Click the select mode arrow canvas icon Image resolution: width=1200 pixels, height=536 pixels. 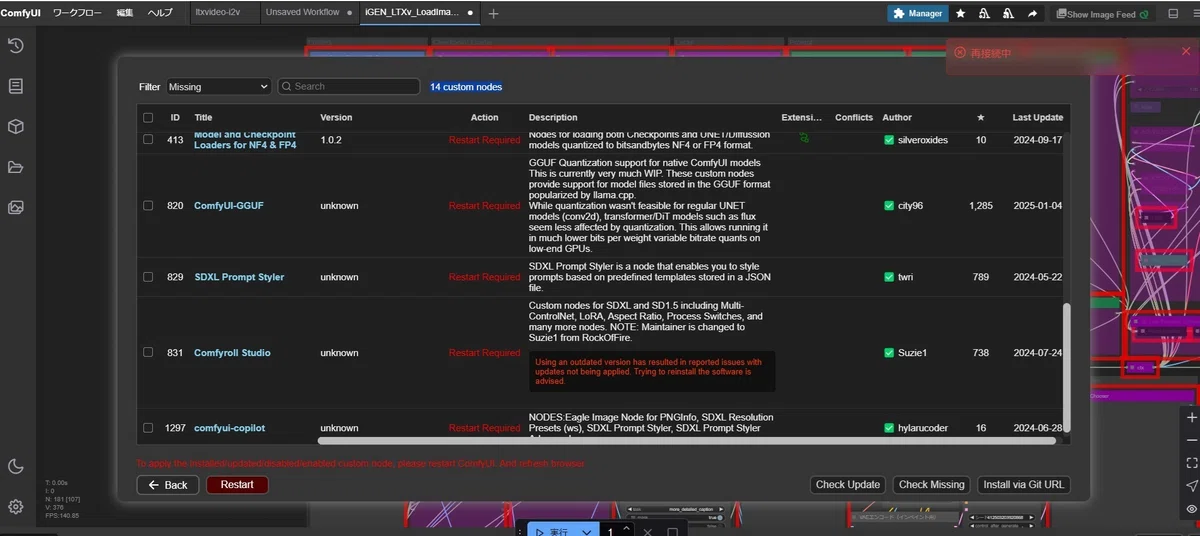[x=1191, y=486]
